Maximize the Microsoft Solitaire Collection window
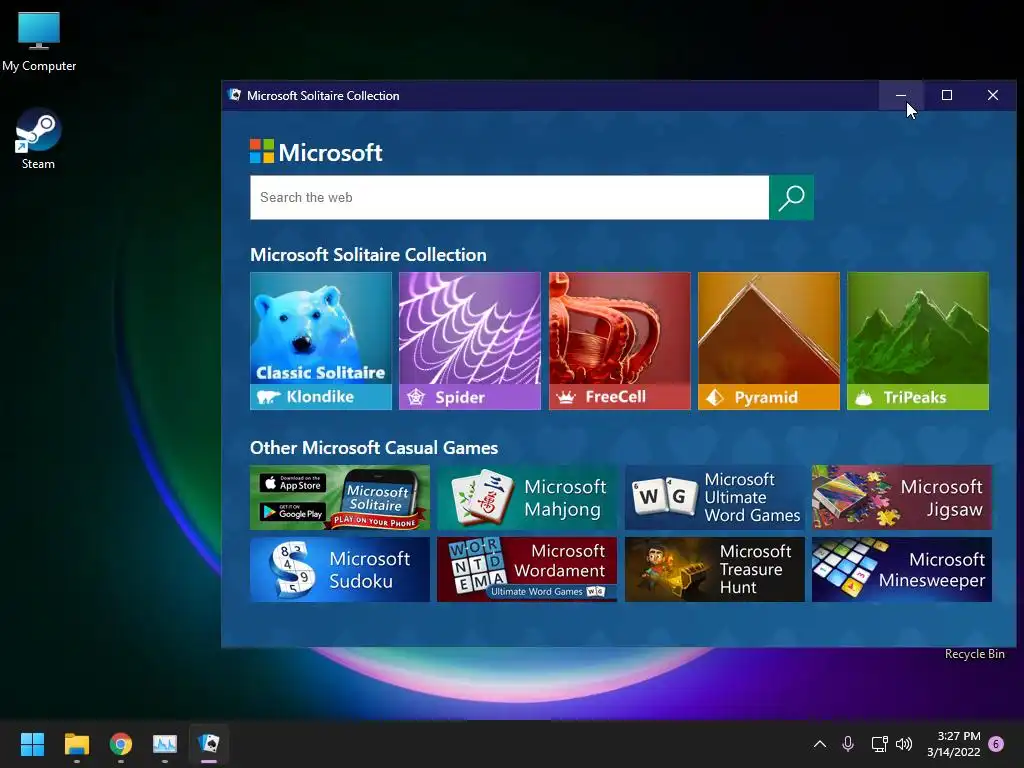The width and height of the screenshot is (1024, 768). coord(946,95)
